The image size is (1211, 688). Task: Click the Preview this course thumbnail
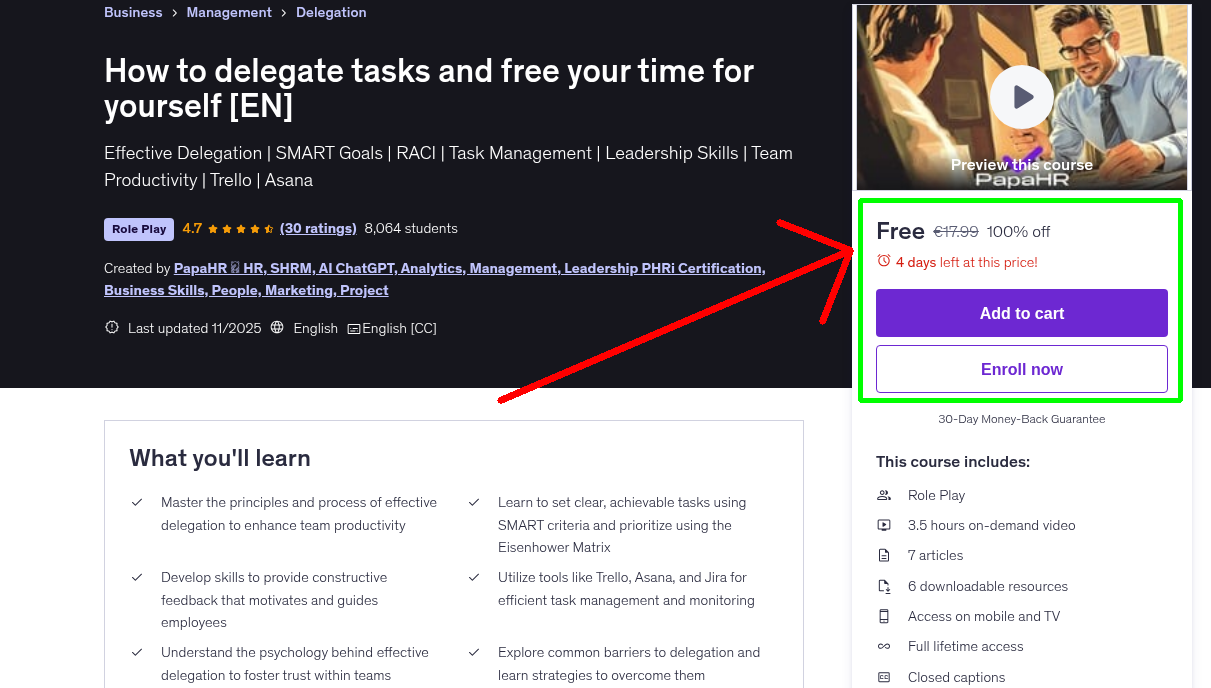(x=1021, y=164)
